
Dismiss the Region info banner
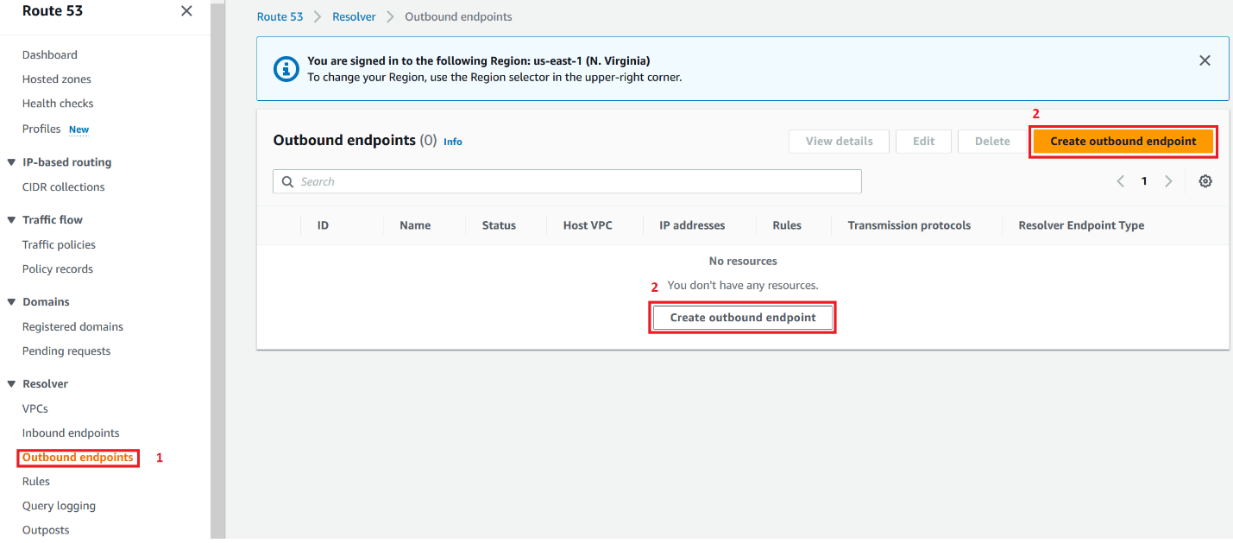point(1204,61)
